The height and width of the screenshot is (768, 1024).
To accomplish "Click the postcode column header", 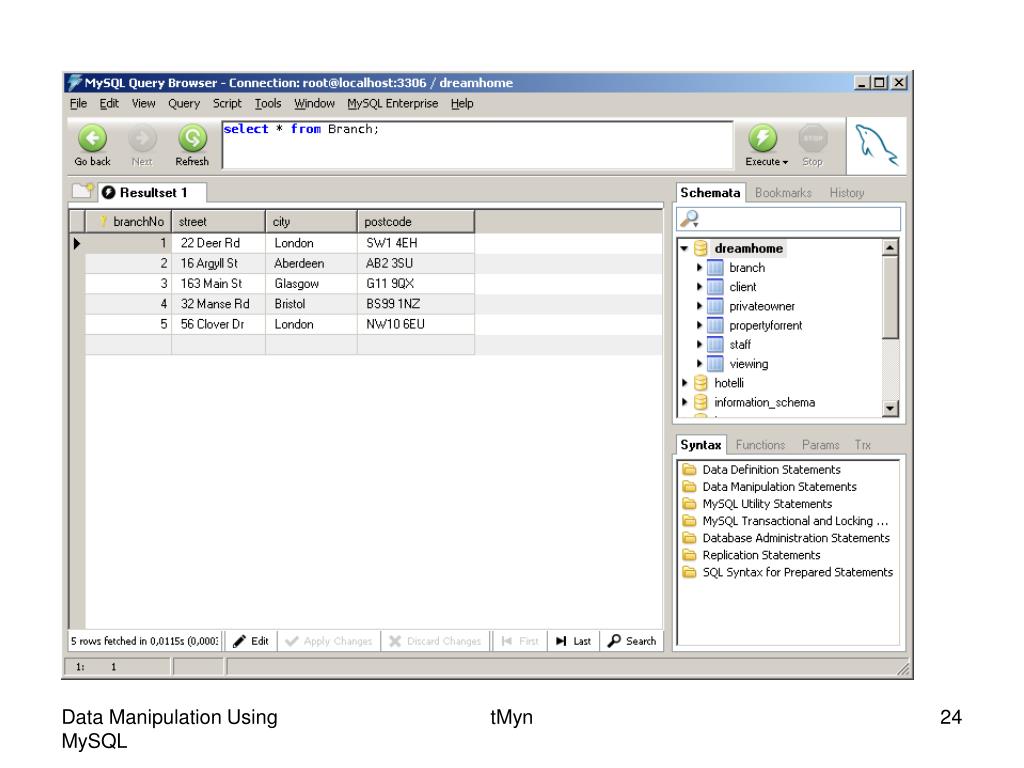I will (x=416, y=221).
